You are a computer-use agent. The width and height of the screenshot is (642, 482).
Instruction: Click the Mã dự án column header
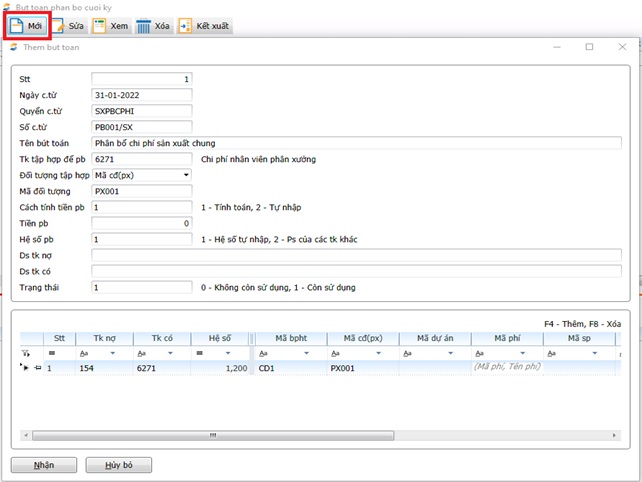[435, 338]
